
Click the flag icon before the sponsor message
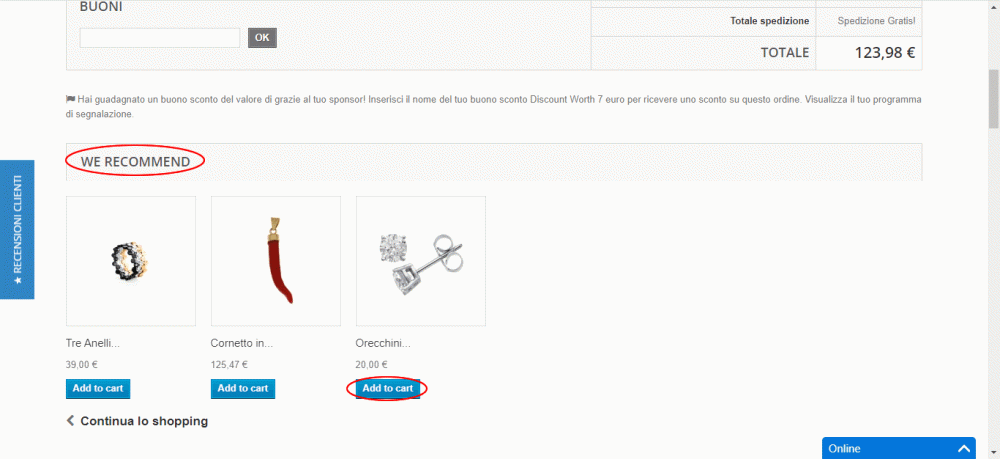pos(71,99)
